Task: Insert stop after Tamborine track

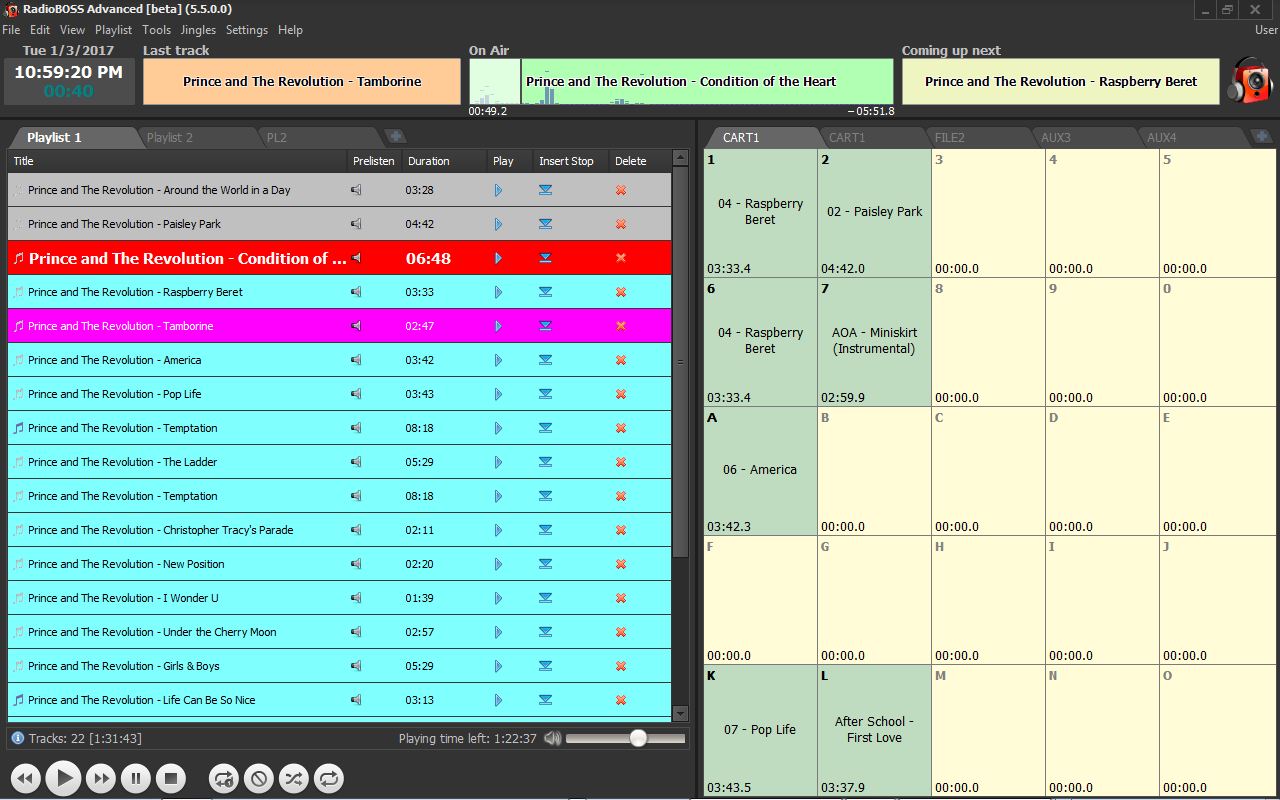Action: [x=545, y=326]
